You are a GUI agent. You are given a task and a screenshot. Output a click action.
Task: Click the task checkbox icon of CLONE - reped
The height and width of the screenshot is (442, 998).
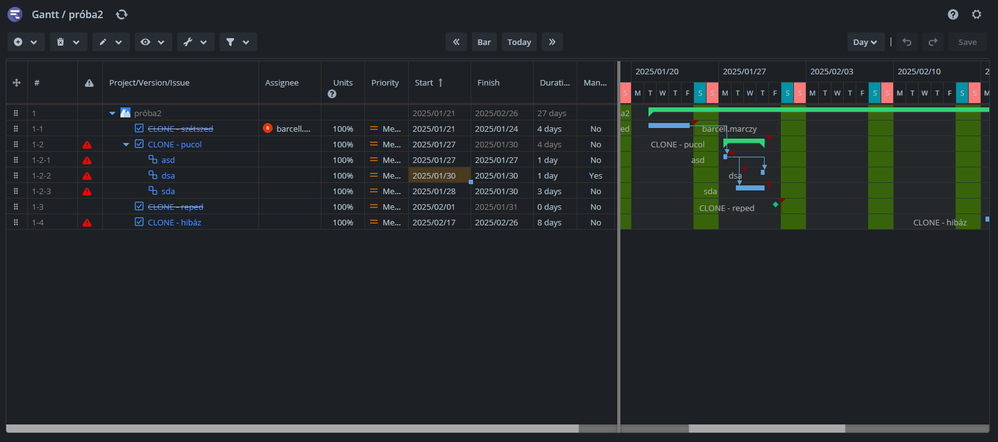point(139,206)
